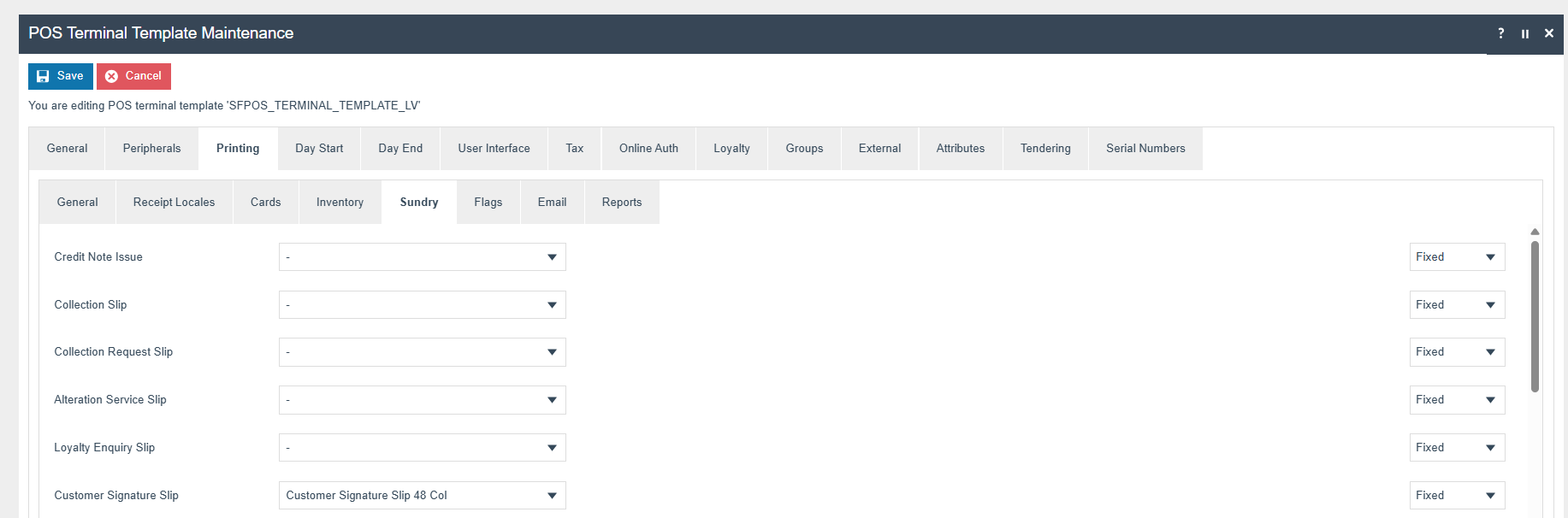Cancel editing the terminal template
The height and width of the screenshot is (518, 1568).
coord(133,76)
